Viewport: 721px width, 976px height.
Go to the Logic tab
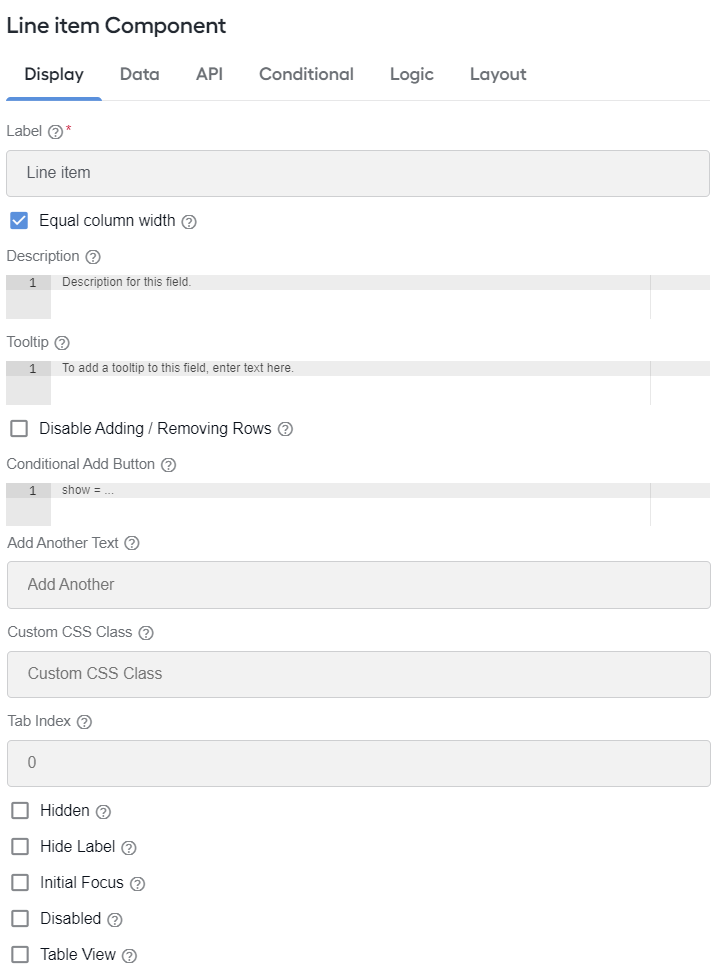coord(412,74)
